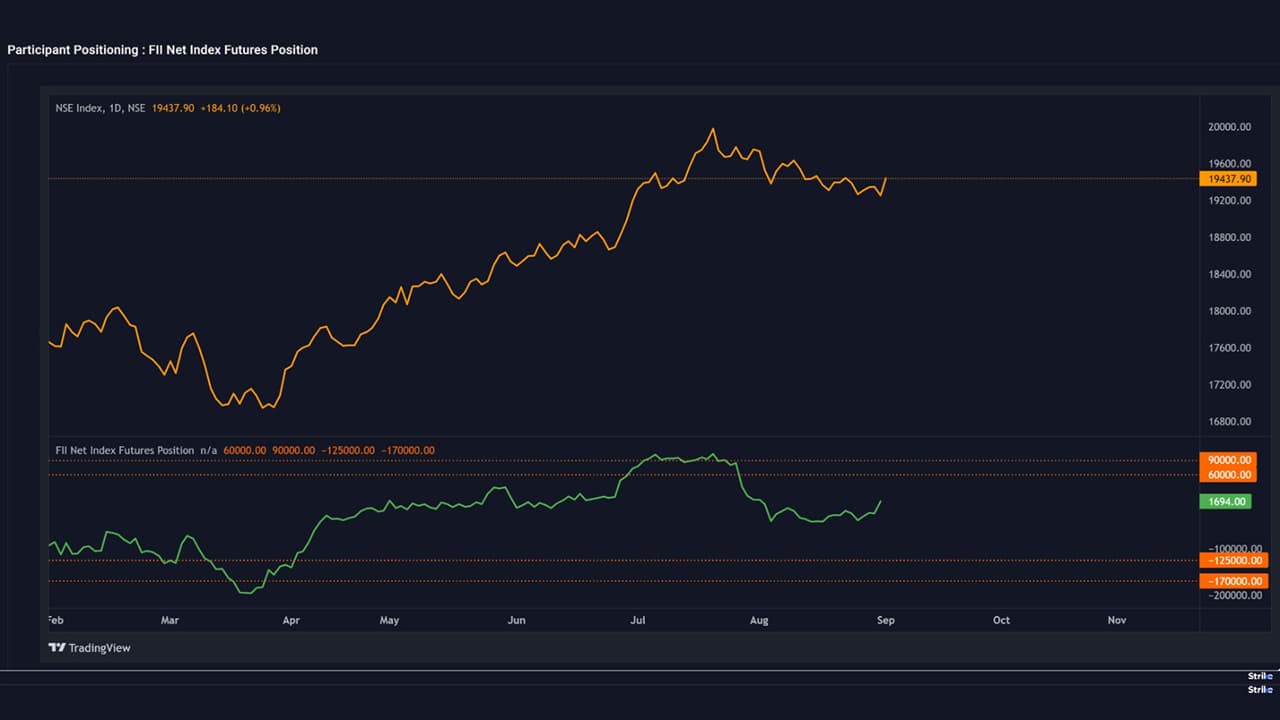The image size is (1280, 720).
Task: Click the green 1694.00 FII value label
Action: point(1225,502)
